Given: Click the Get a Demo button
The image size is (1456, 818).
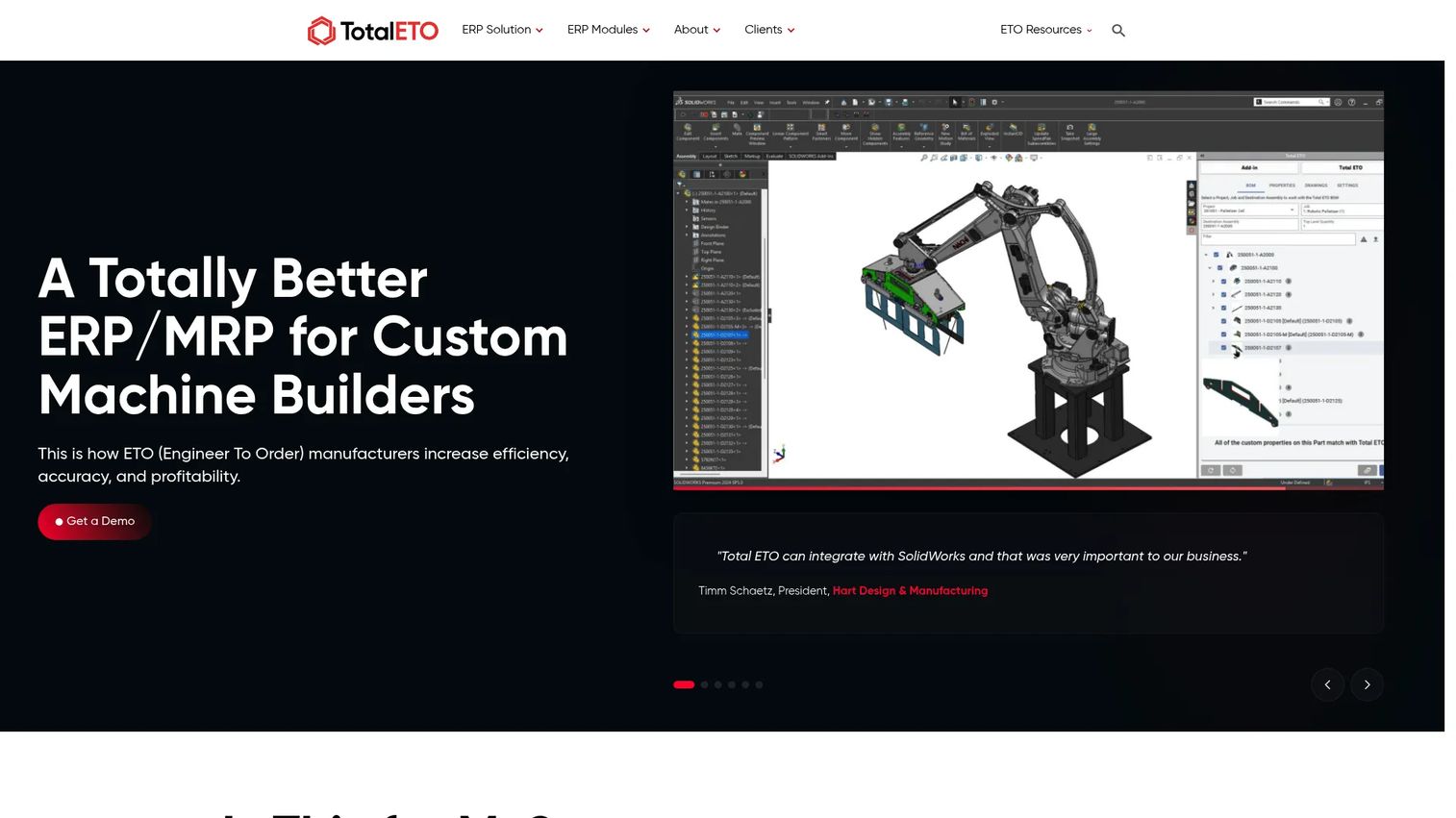Looking at the screenshot, I should pos(94,521).
